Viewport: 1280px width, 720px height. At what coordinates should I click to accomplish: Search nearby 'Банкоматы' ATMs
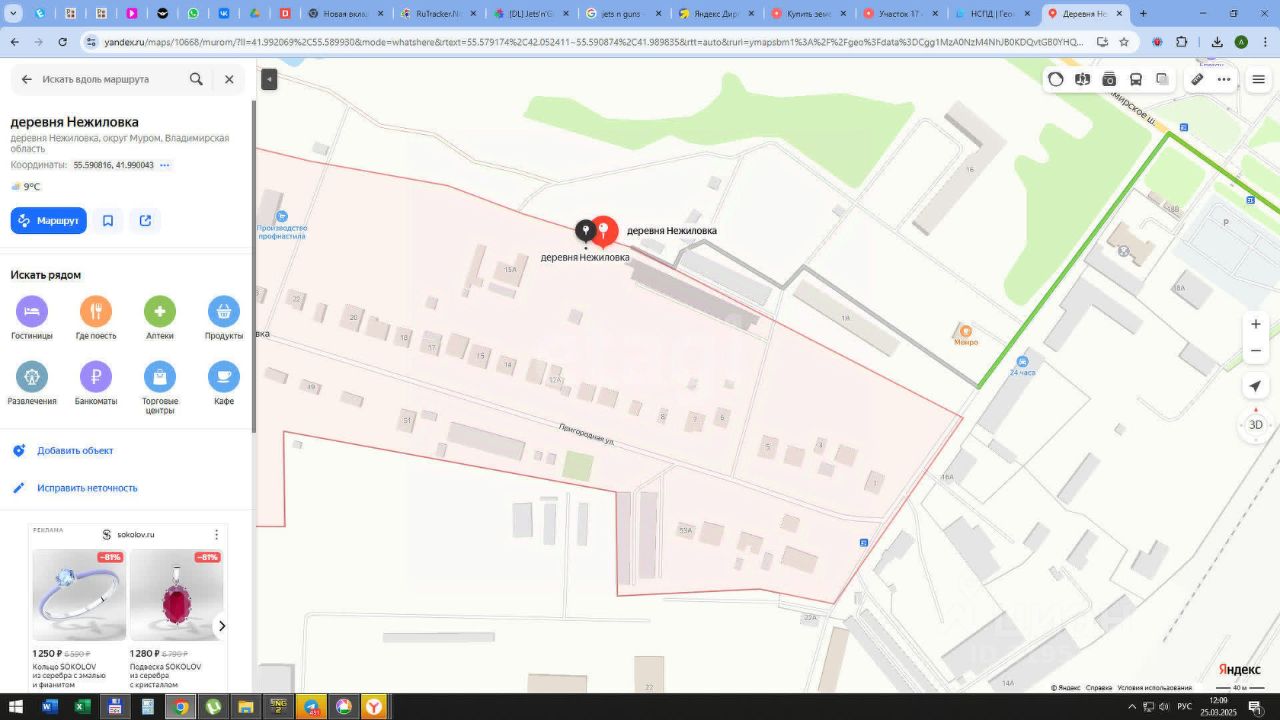coord(96,384)
